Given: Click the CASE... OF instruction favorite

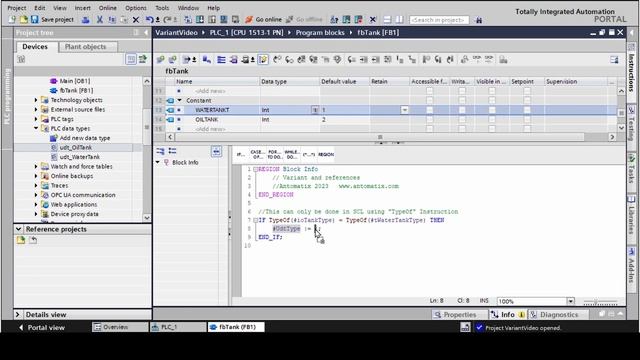Looking at the screenshot, I should pos(257,154).
